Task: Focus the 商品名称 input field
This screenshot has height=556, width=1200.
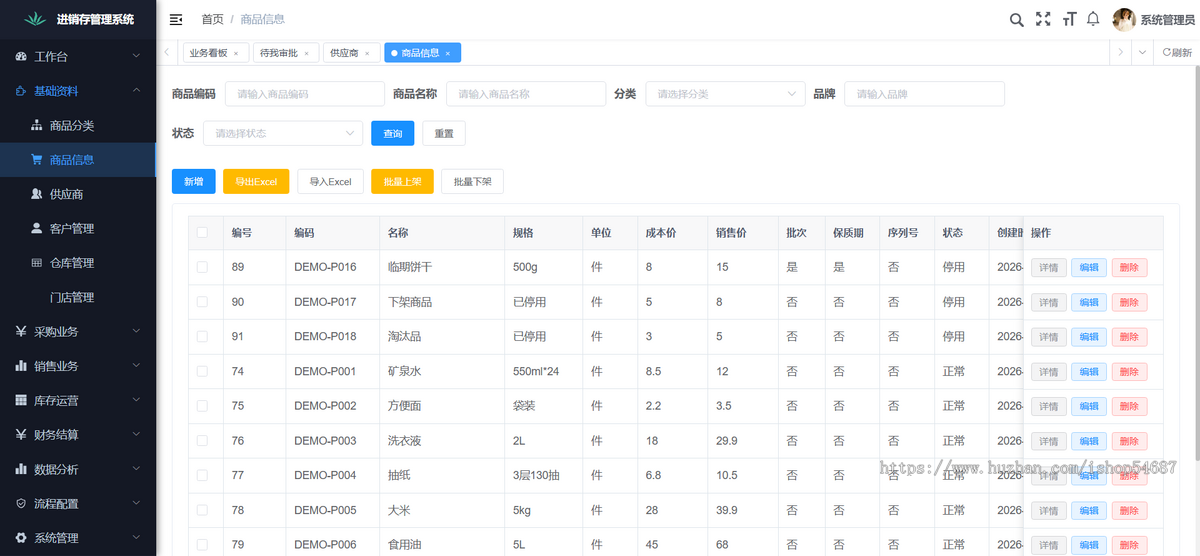Action: click(525, 93)
